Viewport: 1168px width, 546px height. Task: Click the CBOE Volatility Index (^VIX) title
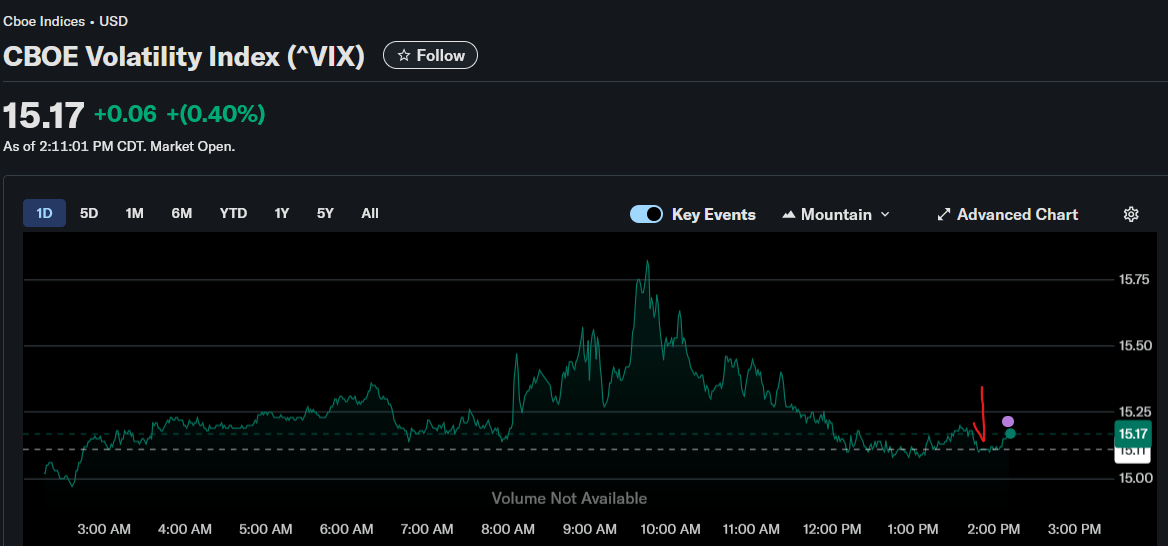[184, 57]
